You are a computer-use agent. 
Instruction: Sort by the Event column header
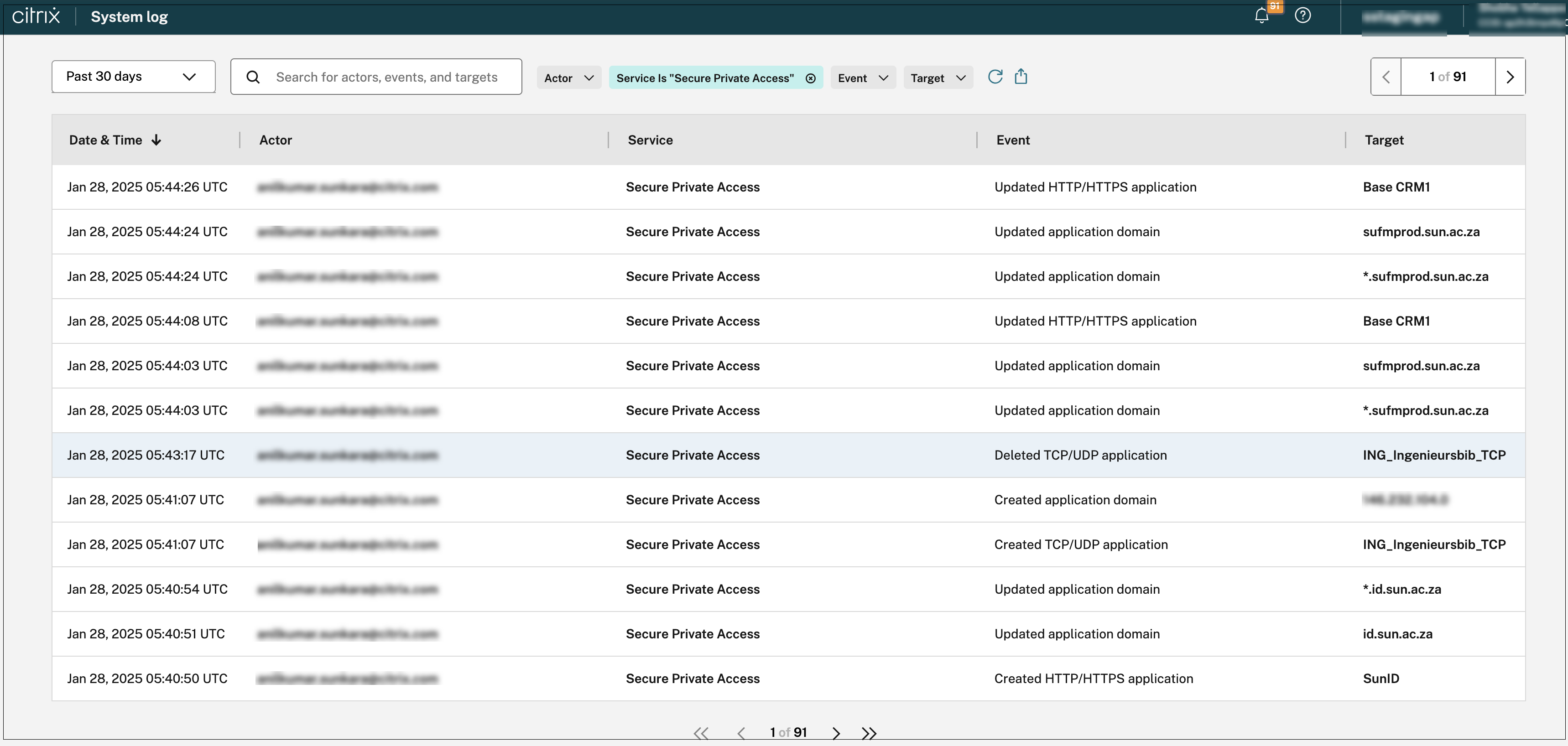pyautogui.click(x=1013, y=140)
